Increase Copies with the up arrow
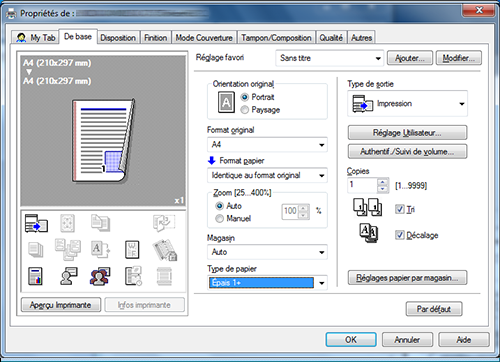Screen dimensions: 500x362 (x=383, y=182)
